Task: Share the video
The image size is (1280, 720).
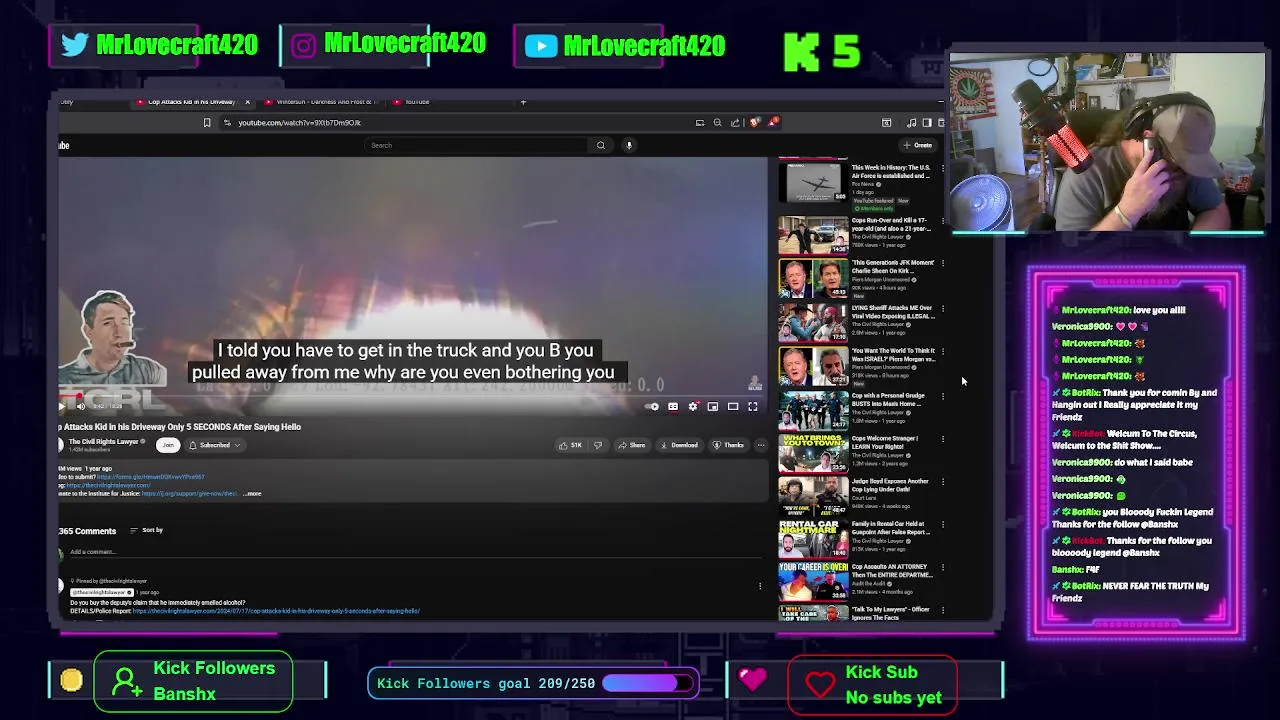Action: (632, 445)
